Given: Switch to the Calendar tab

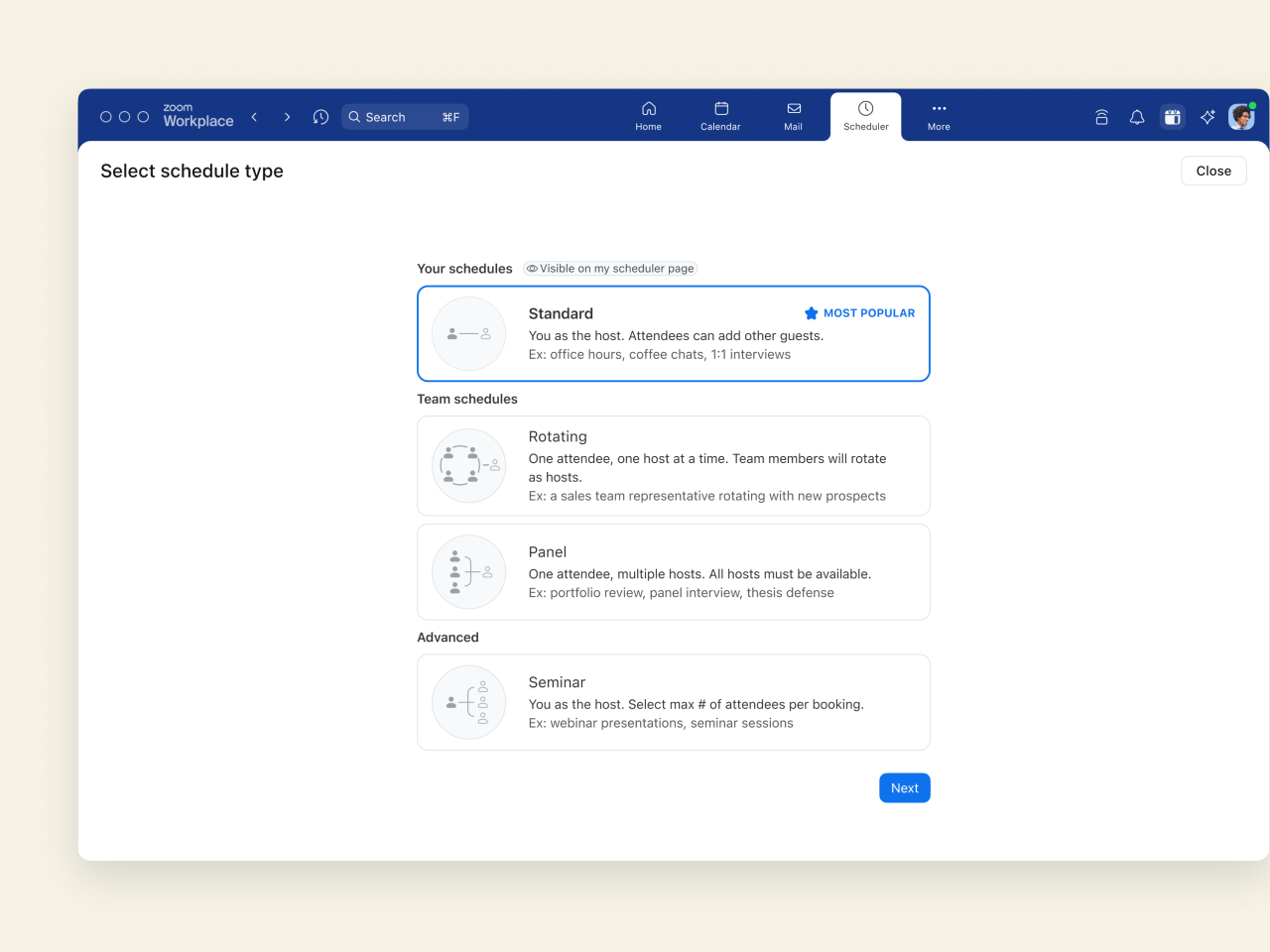Looking at the screenshot, I should [720, 116].
